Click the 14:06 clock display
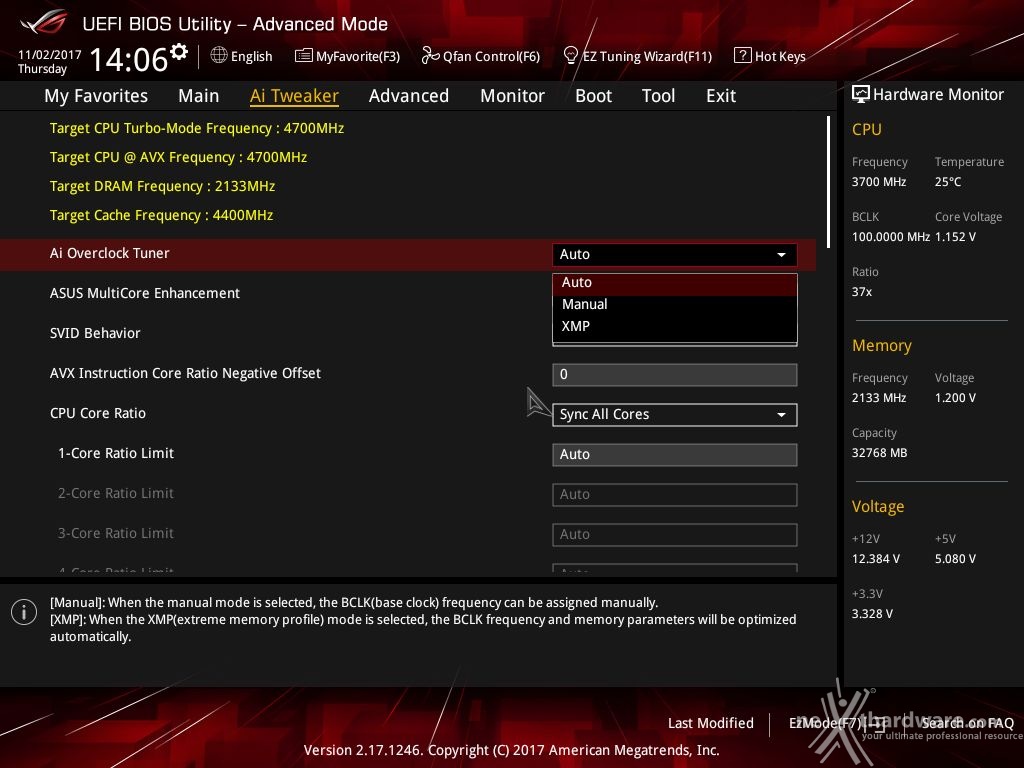The image size is (1024, 768). 129,60
